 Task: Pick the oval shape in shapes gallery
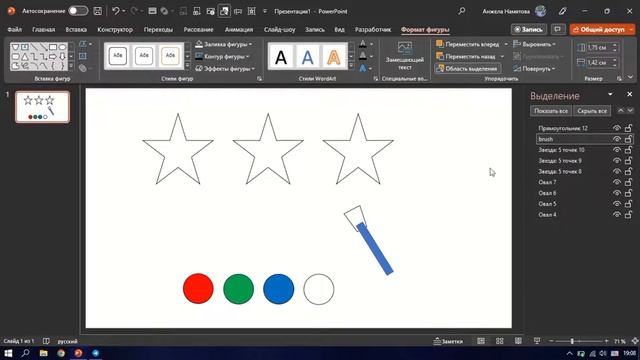tap(62, 47)
